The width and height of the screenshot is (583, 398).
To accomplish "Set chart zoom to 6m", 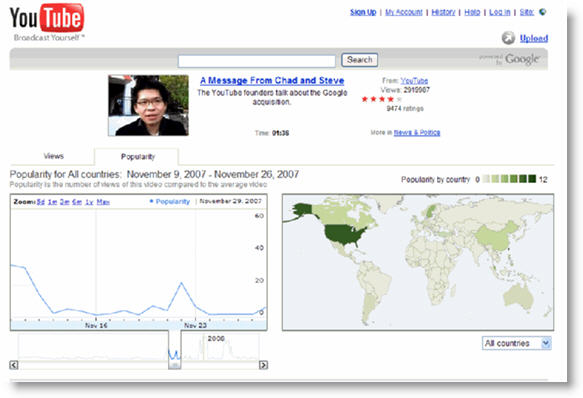I will click(77, 202).
